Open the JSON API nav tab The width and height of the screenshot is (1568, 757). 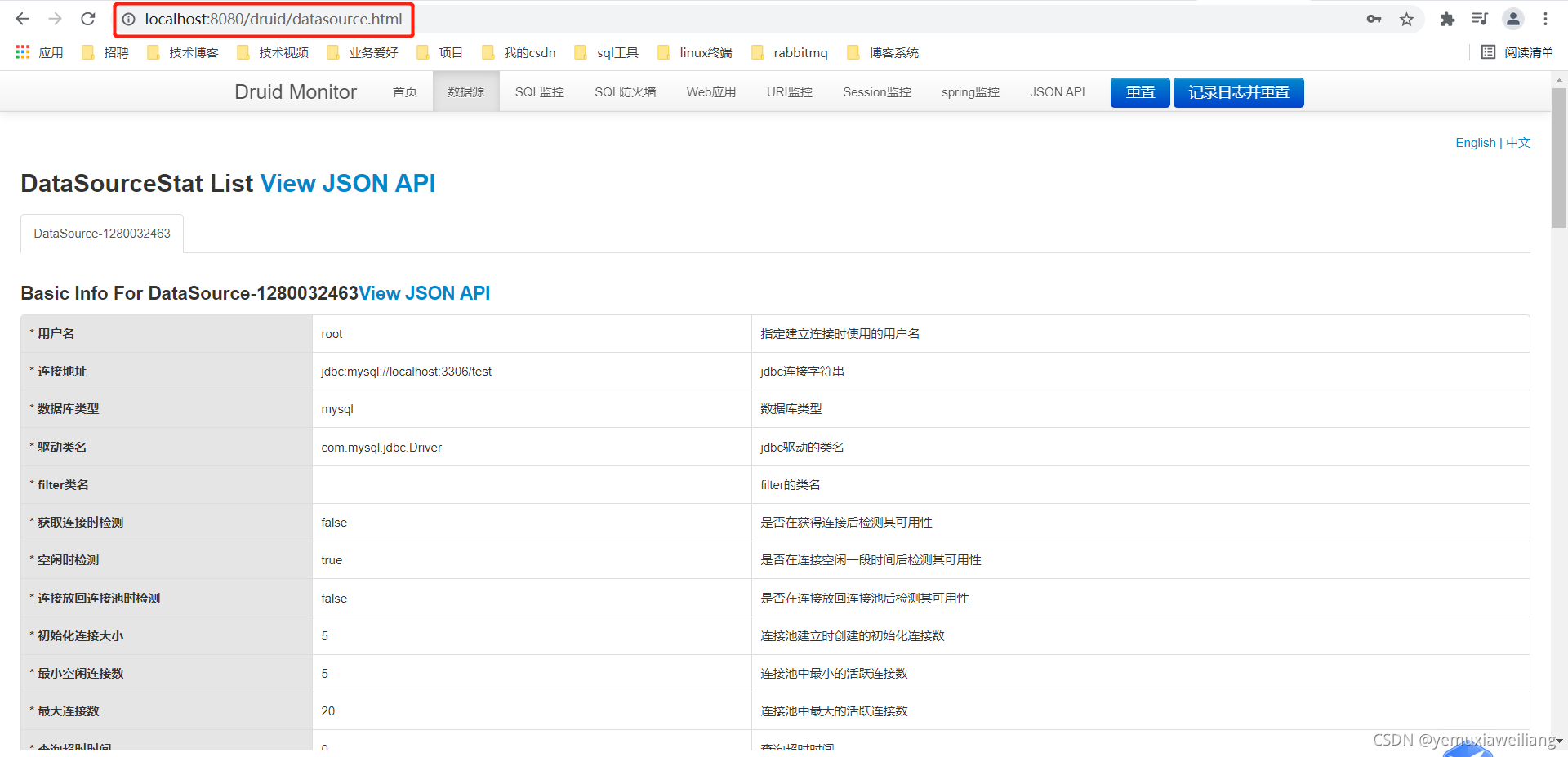[1058, 91]
